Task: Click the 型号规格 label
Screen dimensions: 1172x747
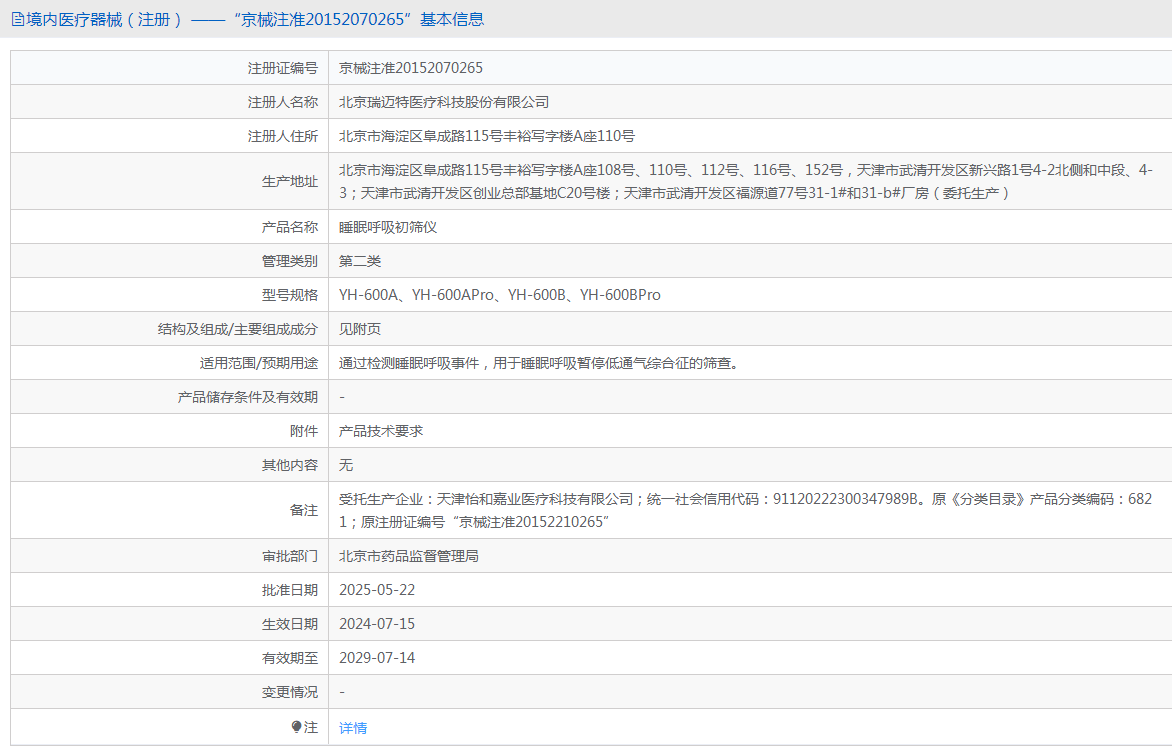Action: pos(290,295)
